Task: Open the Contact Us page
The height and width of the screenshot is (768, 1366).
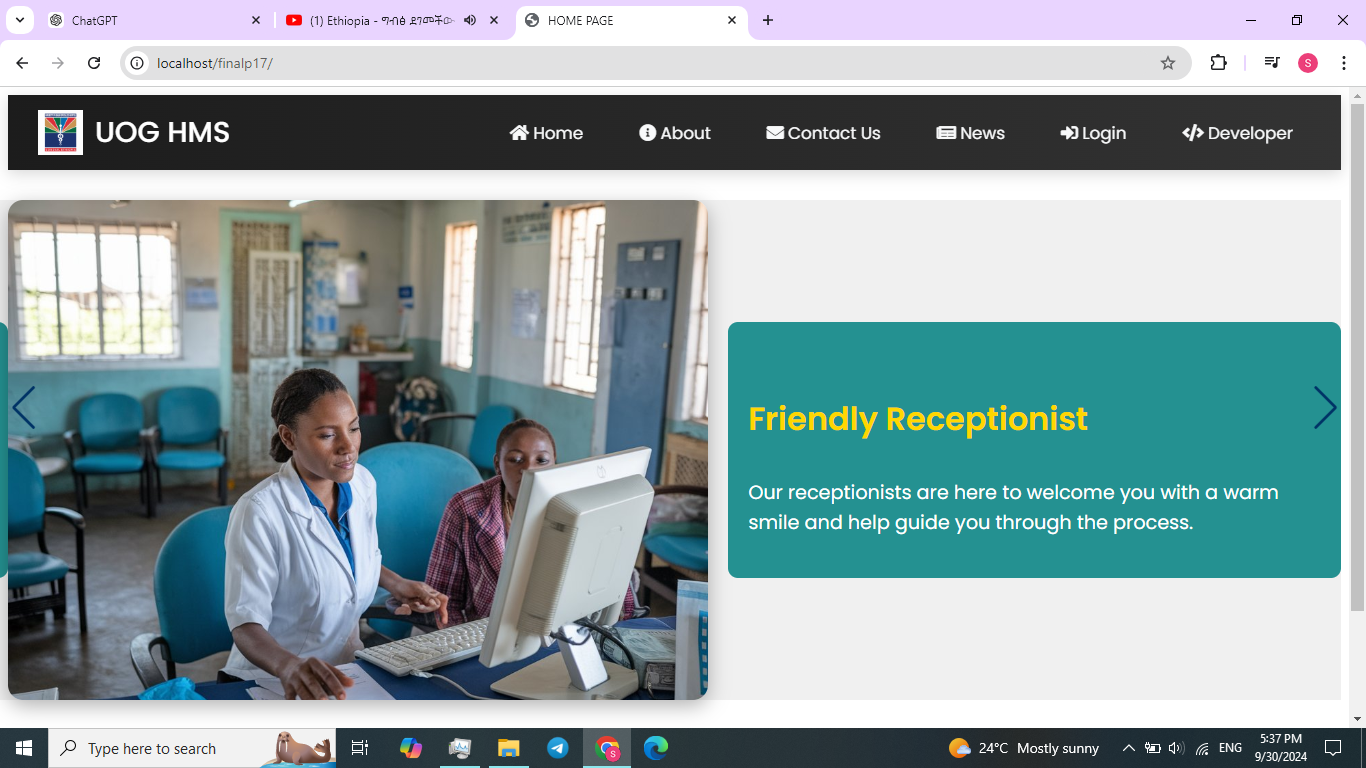Action: pos(823,133)
